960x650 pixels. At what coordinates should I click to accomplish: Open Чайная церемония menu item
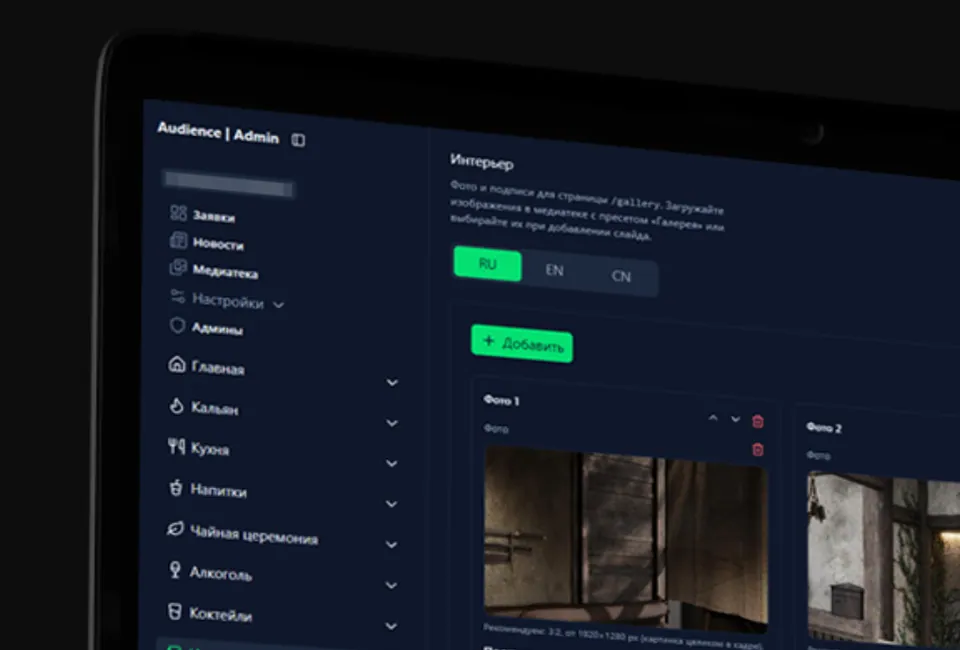pyautogui.click(x=254, y=534)
